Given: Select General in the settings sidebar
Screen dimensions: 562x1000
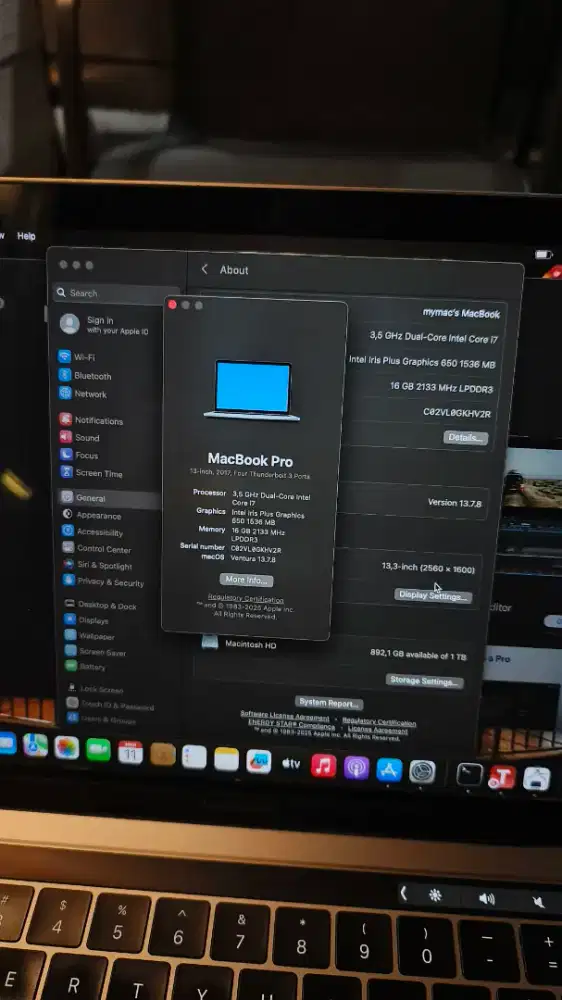Looking at the screenshot, I should pyautogui.click(x=108, y=498).
